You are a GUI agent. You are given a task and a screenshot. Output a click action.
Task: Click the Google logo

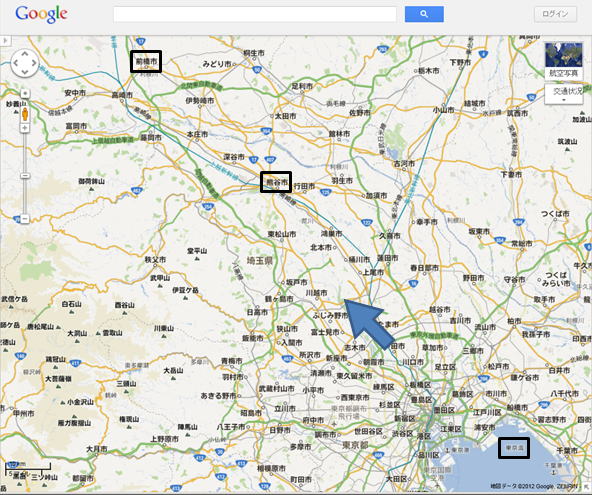(x=42, y=14)
